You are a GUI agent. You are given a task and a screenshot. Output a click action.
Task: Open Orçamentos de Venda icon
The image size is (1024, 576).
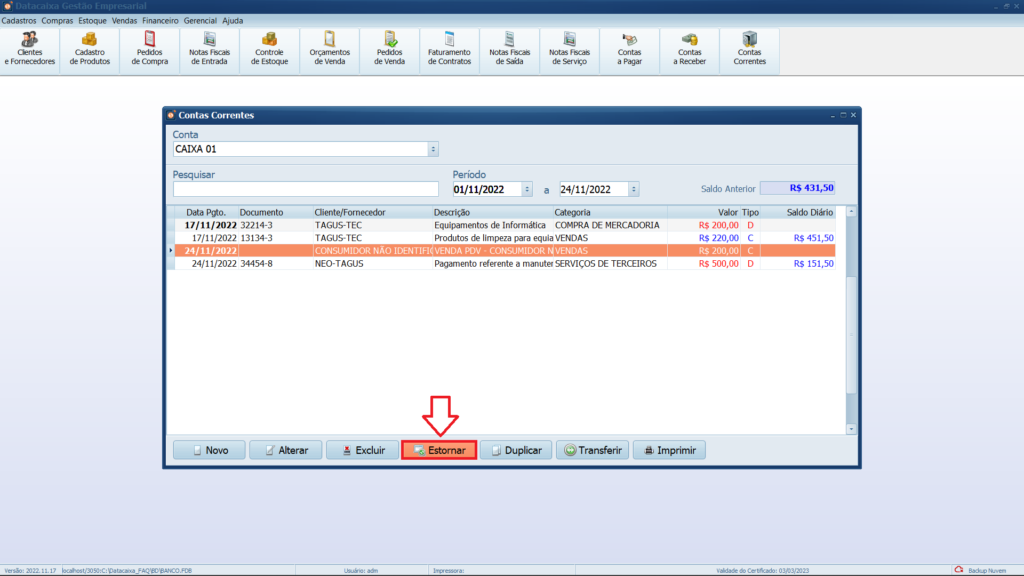[x=330, y=49]
